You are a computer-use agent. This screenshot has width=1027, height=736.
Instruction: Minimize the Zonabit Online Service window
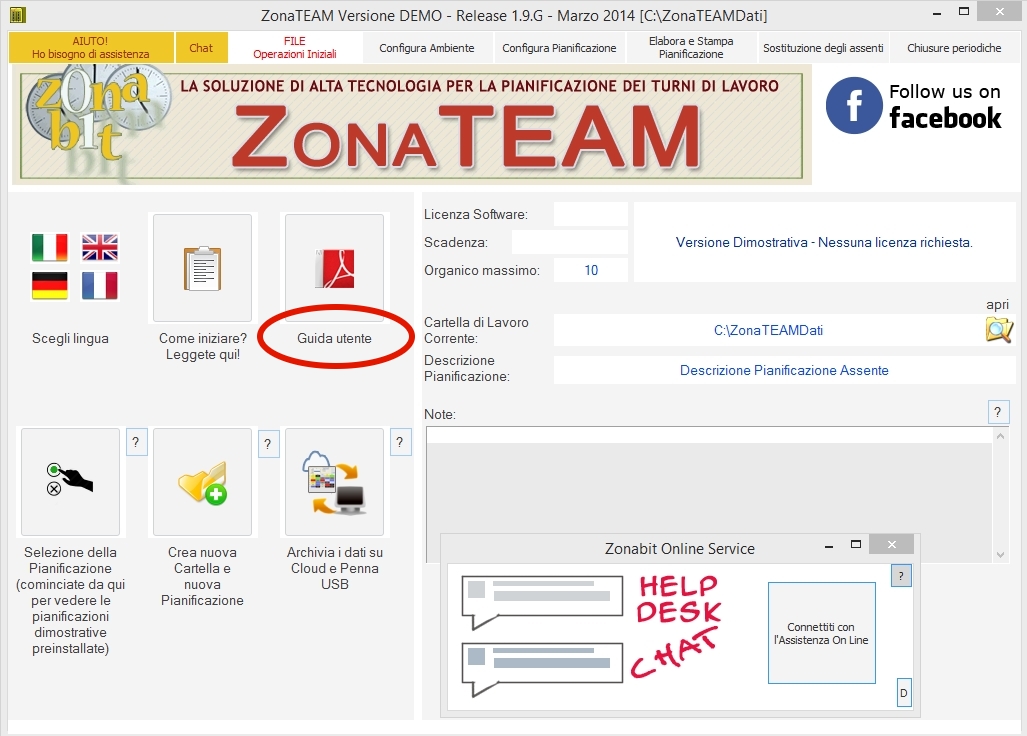829,545
